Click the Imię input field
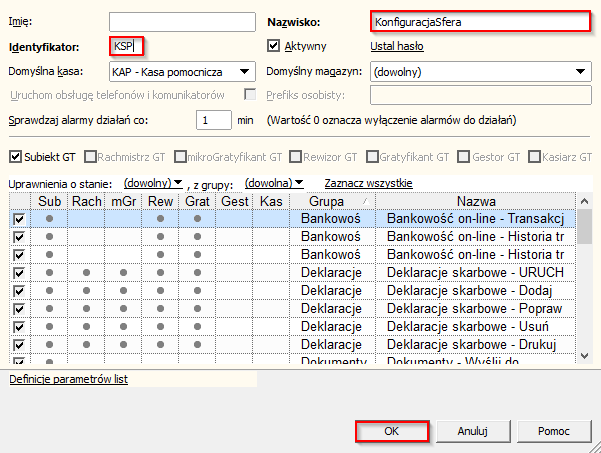Screen dimensions: 601x453 click(x=182, y=22)
